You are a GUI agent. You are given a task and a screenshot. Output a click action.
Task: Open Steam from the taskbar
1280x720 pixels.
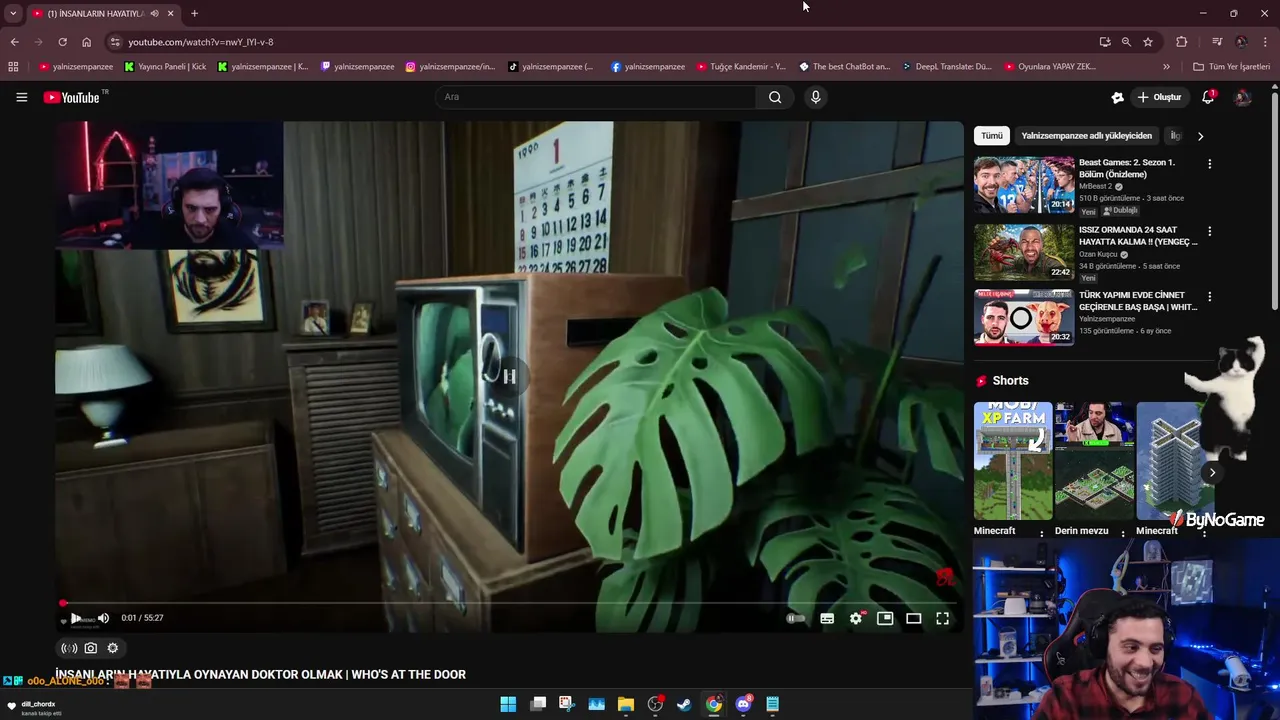tap(684, 704)
